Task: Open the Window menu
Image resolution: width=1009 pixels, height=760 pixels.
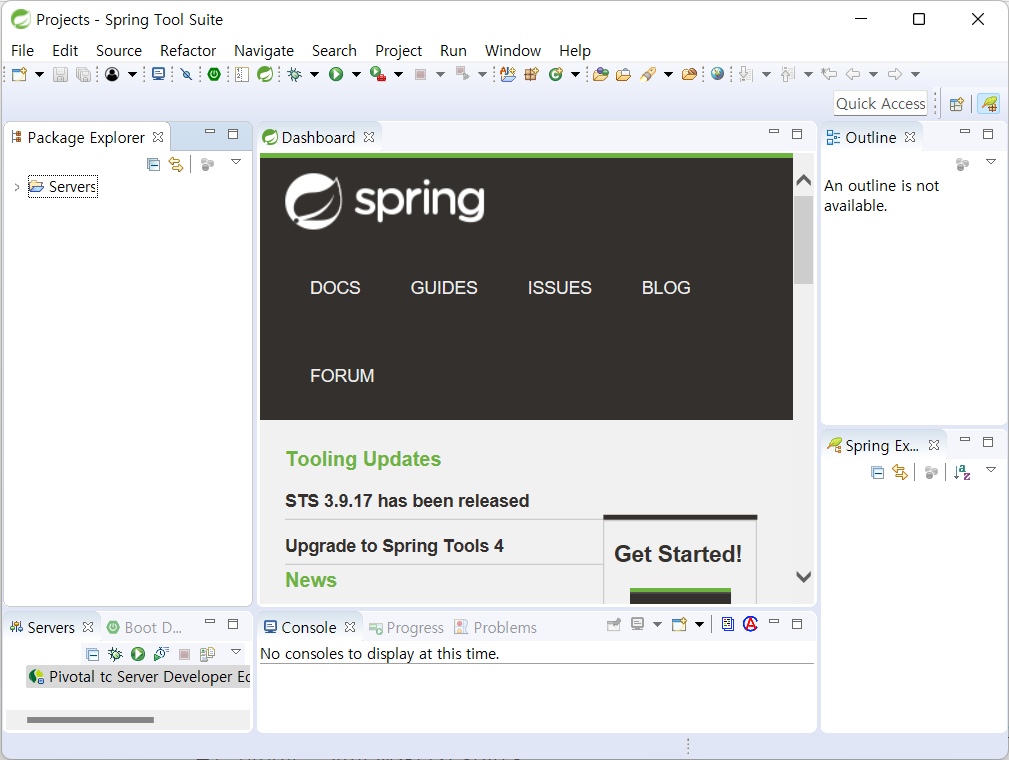Action: point(513,50)
